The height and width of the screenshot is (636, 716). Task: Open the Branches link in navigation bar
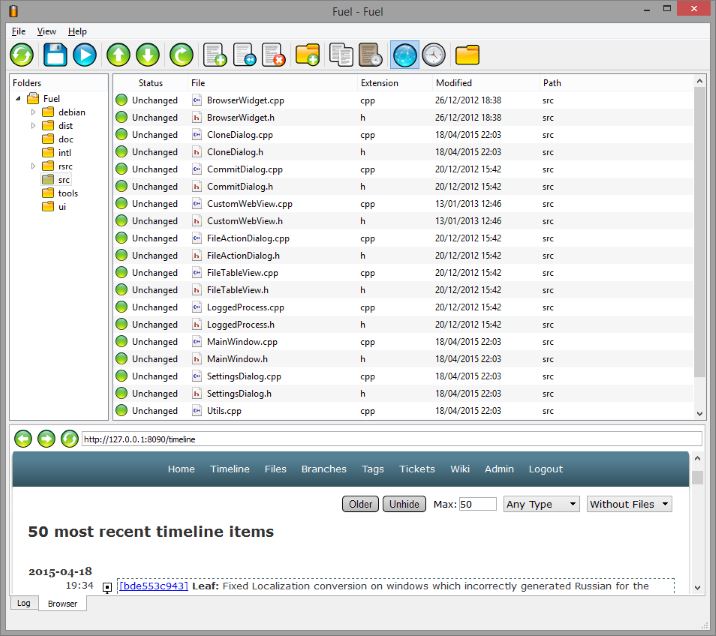pyautogui.click(x=323, y=469)
